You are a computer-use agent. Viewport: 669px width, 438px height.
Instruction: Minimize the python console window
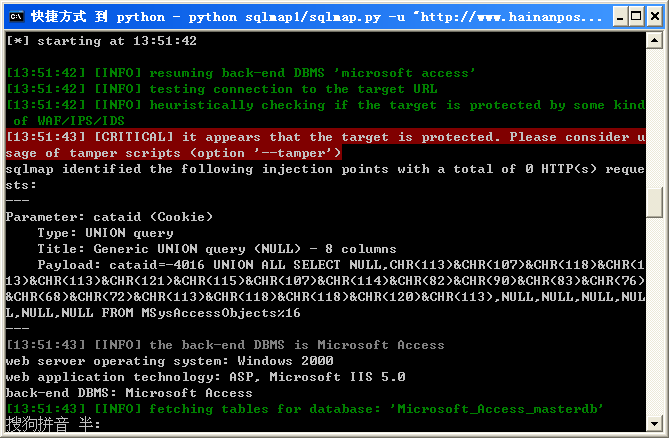coord(620,17)
